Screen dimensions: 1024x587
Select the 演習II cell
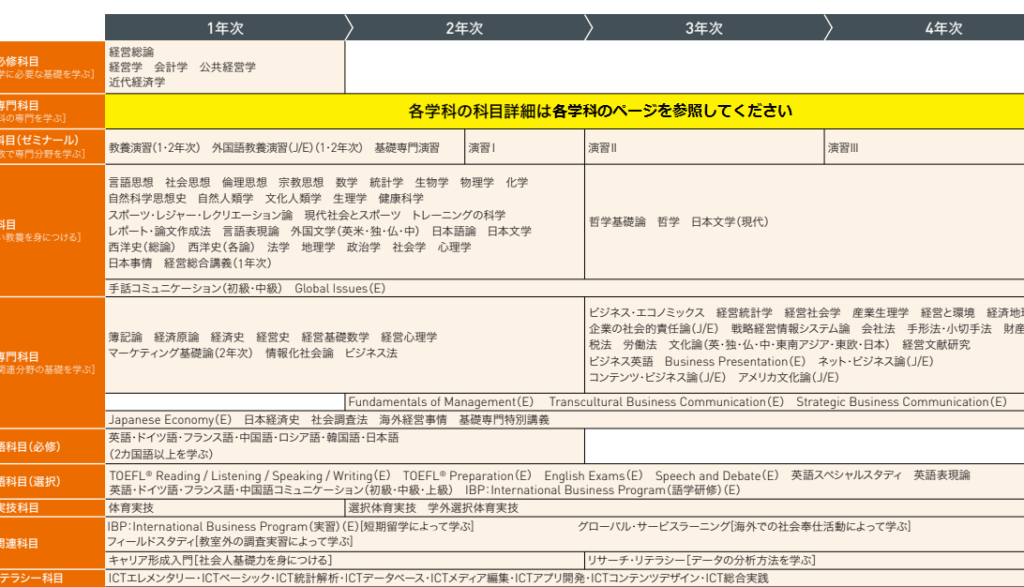click(602, 148)
